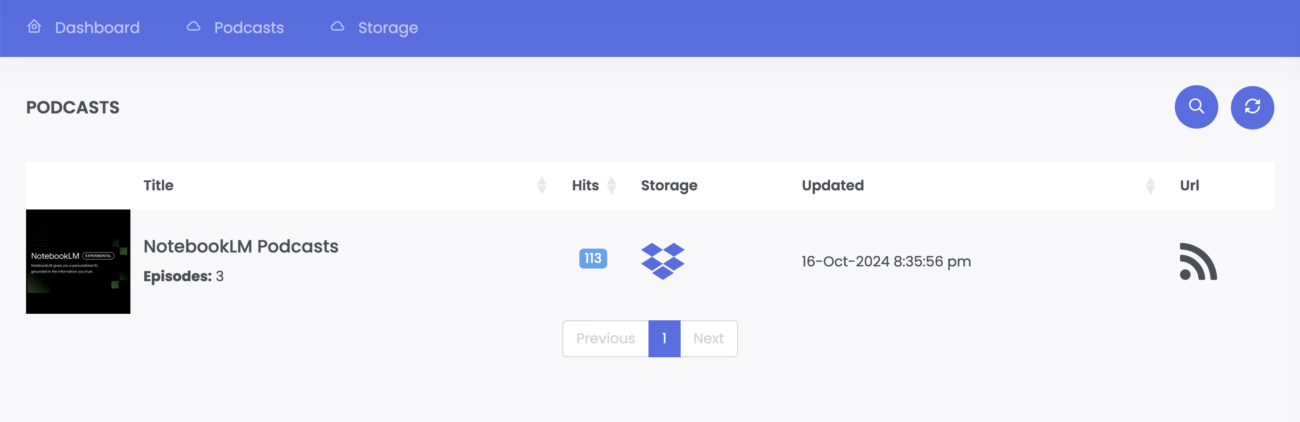Viewport: 1300px width, 422px height.
Task: Click the 113 hits badge
Action: pos(593,259)
